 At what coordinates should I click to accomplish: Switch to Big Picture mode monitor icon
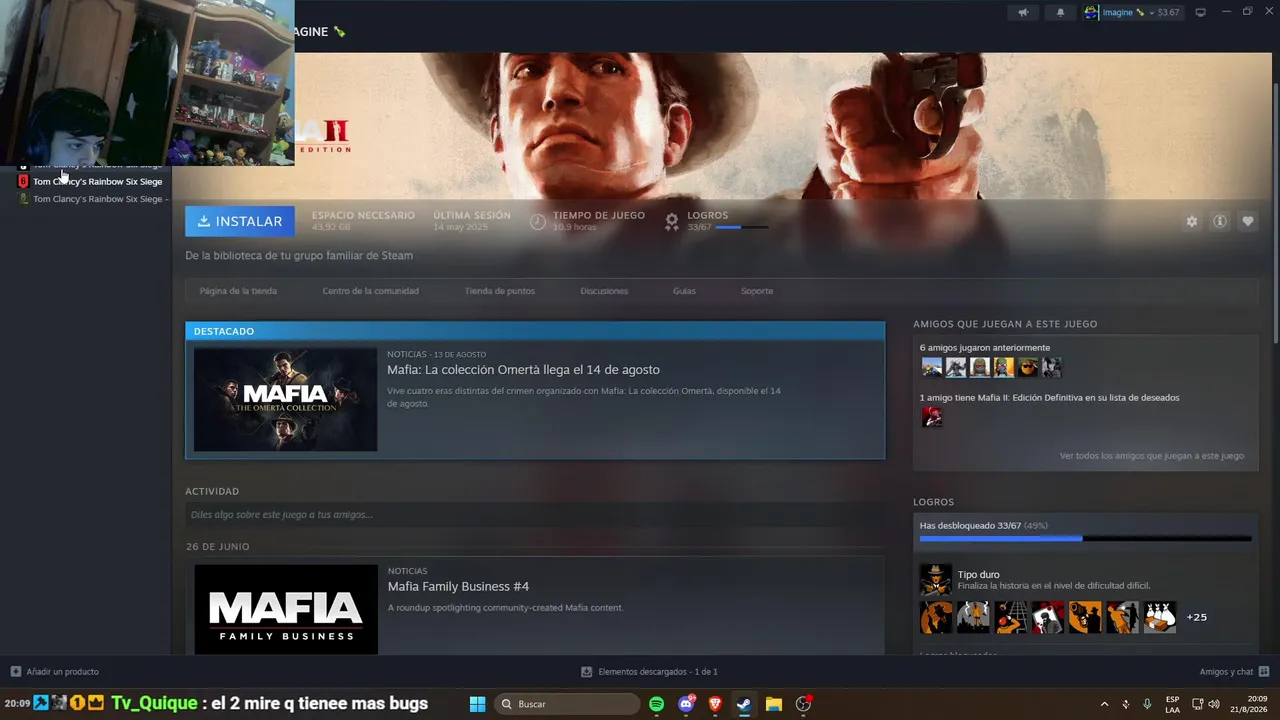pyautogui.click(x=1200, y=13)
